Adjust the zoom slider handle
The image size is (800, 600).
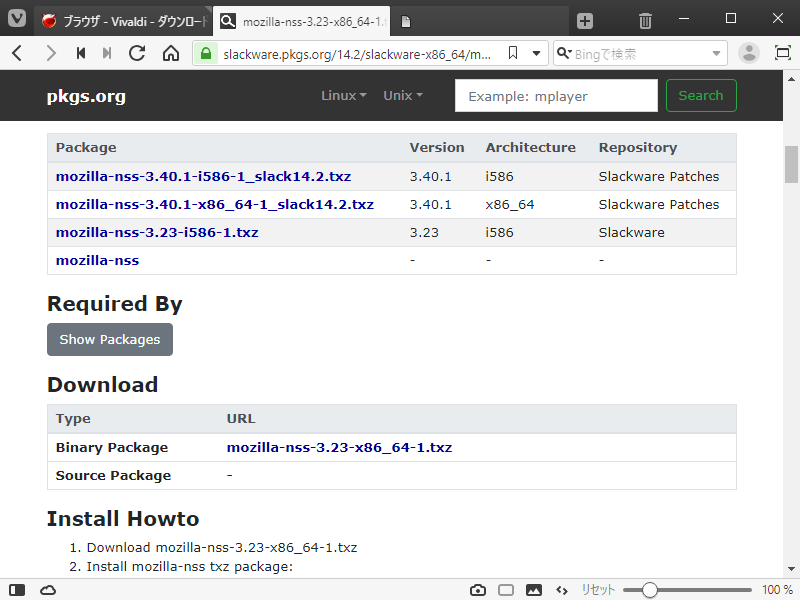tap(649, 590)
